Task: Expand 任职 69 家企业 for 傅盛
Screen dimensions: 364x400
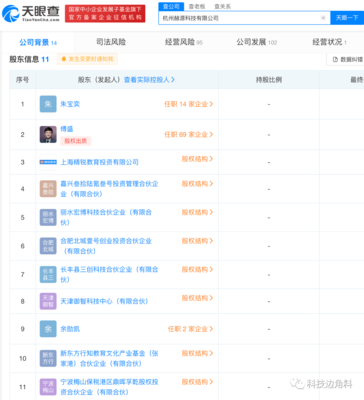Action: point(189,135)
